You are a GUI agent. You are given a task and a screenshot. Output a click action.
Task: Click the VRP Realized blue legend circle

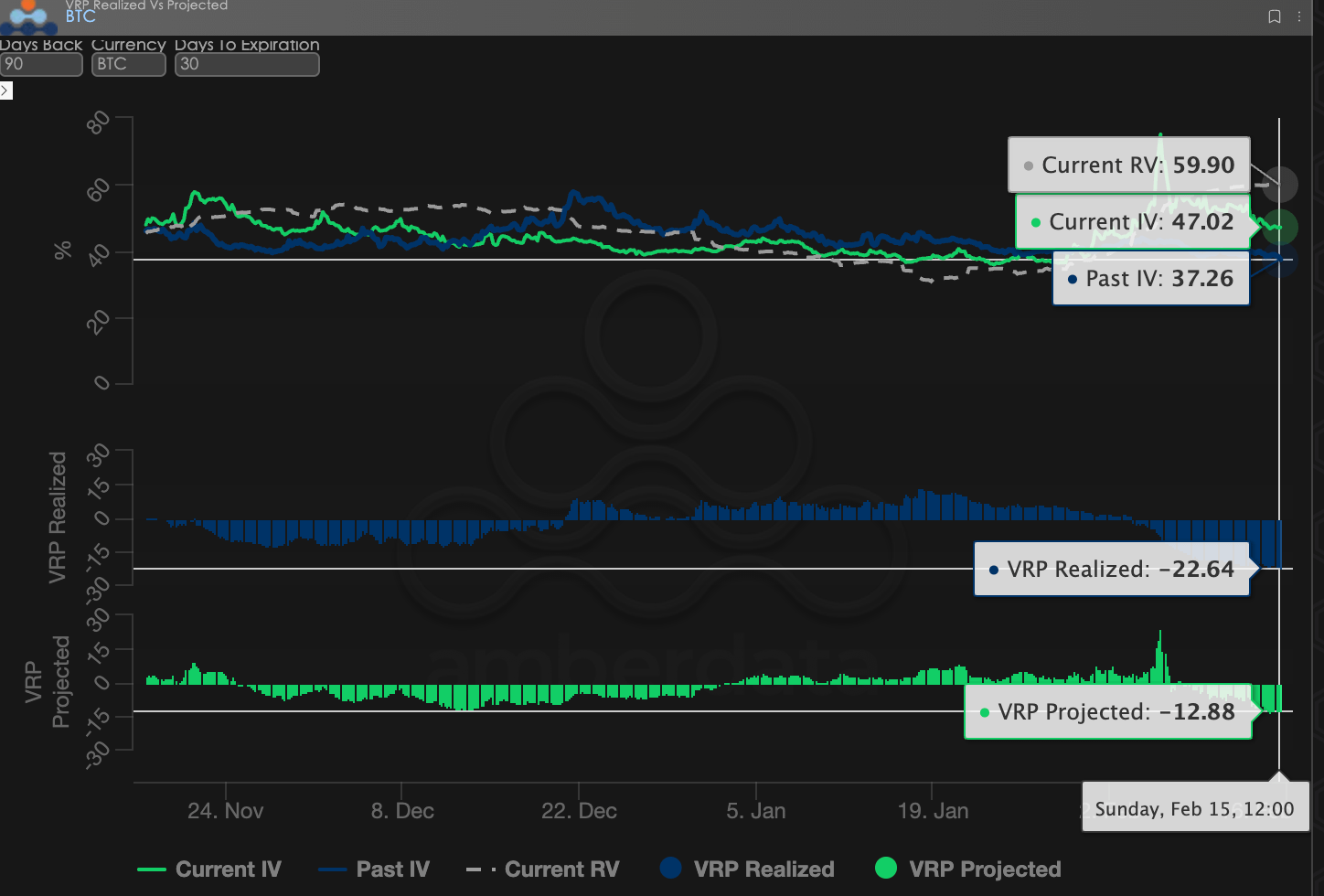coord(670,868)
